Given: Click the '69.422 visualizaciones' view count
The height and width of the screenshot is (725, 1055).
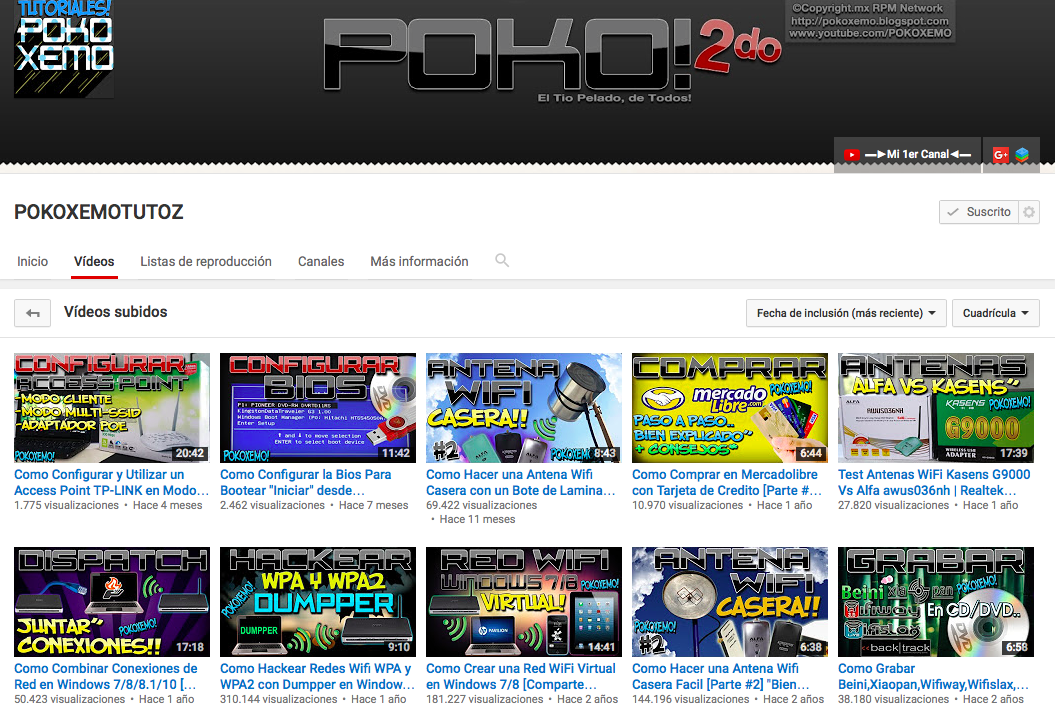Looking at the screenshot, I should point(482,505).
